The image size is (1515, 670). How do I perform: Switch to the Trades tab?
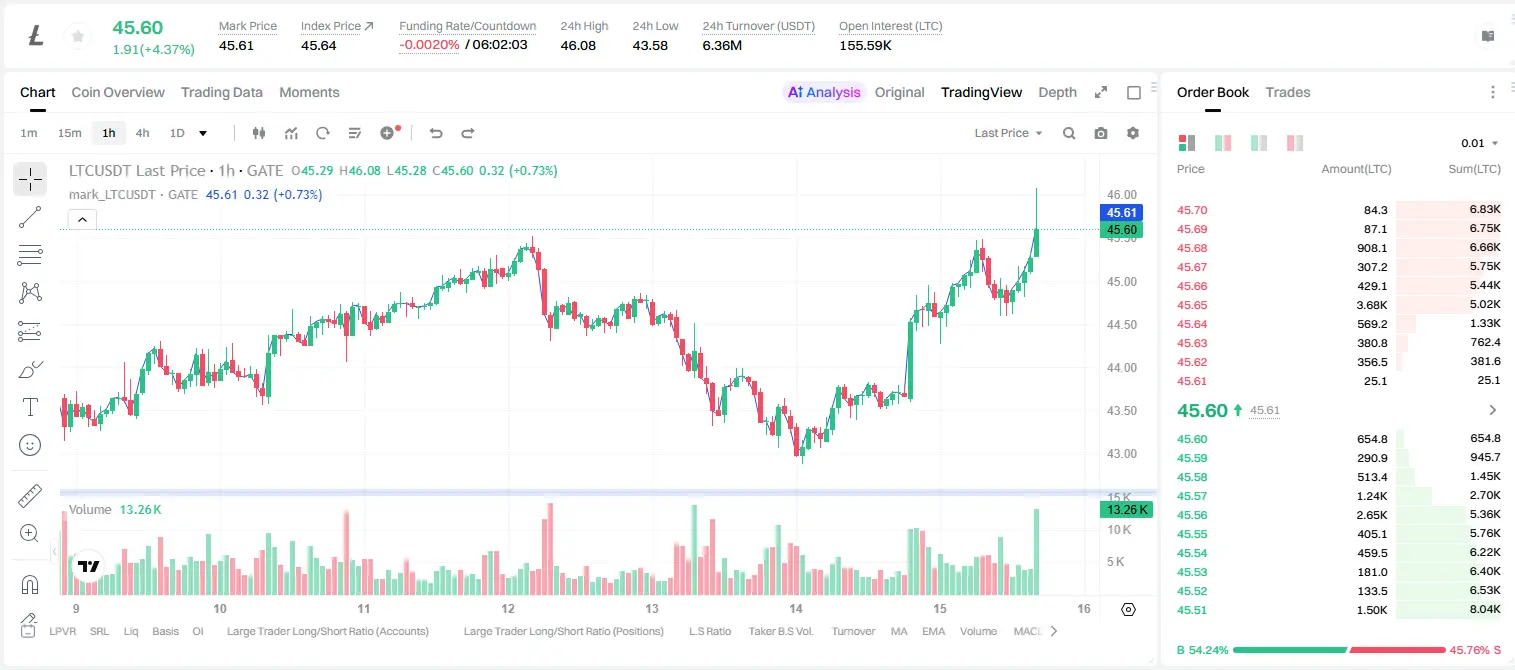pyautogui.click(x=1287, y=92)
